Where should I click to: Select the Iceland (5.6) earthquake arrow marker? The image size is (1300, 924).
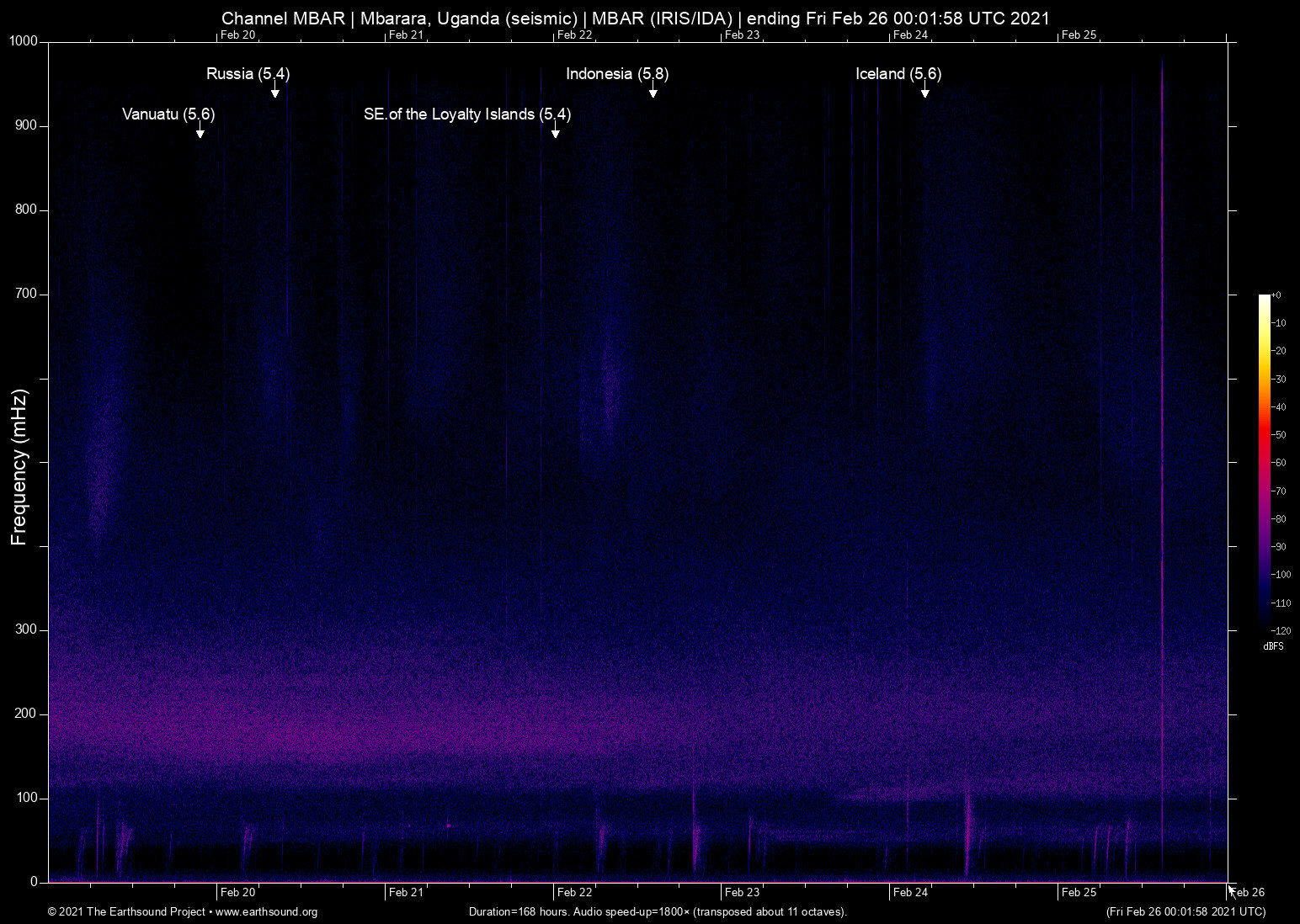tap(925, 93)
